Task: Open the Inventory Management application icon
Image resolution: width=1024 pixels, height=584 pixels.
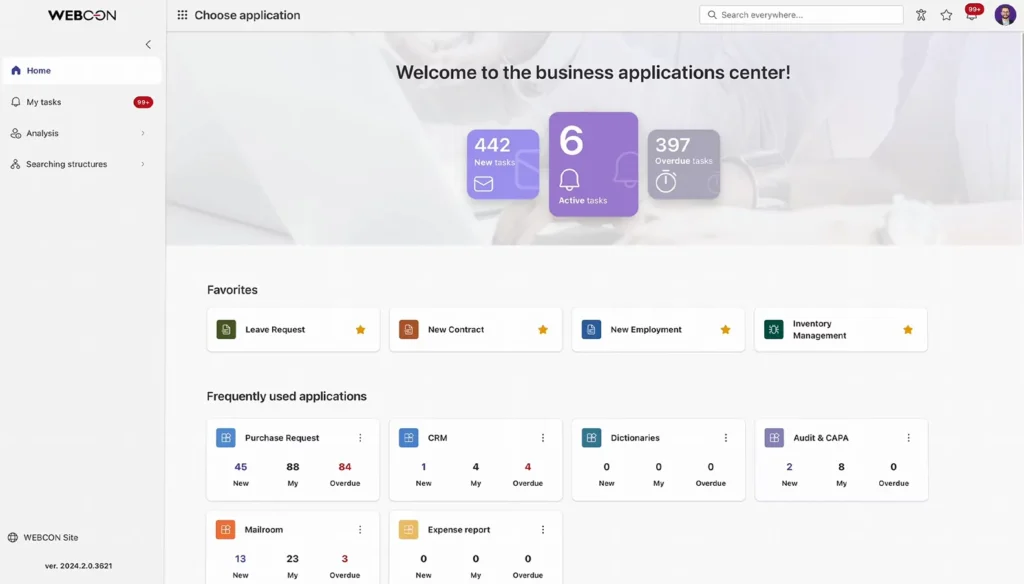Action: pos(773,328)
